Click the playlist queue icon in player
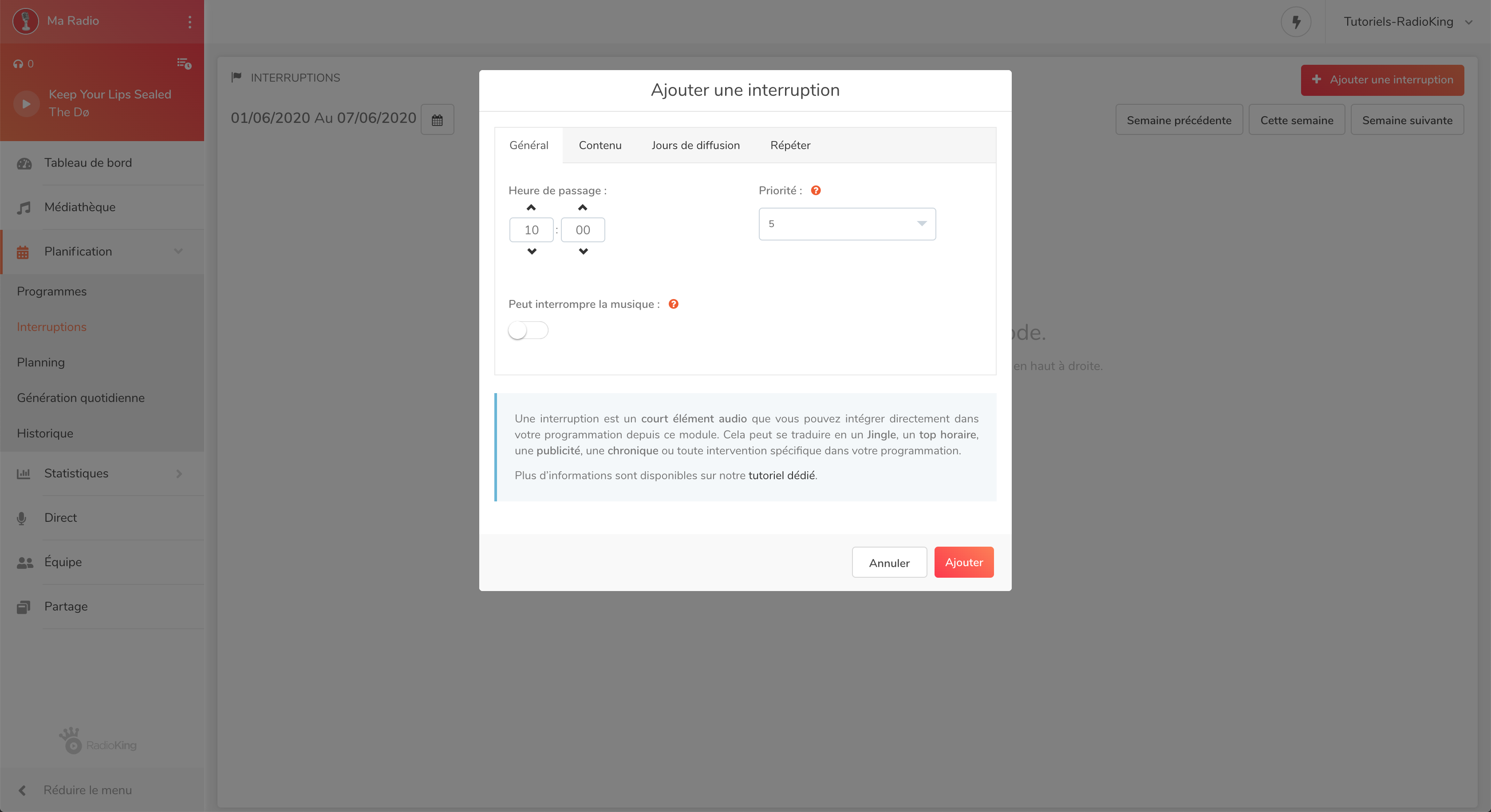 tap(184, 63)
